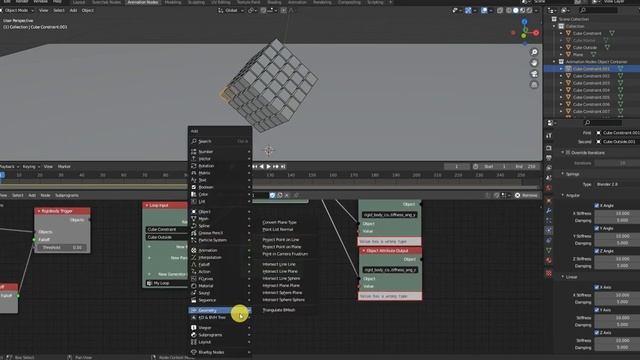
Task: Adjust the Threshold value on Rigidbody Trigger
Action: 62,248
